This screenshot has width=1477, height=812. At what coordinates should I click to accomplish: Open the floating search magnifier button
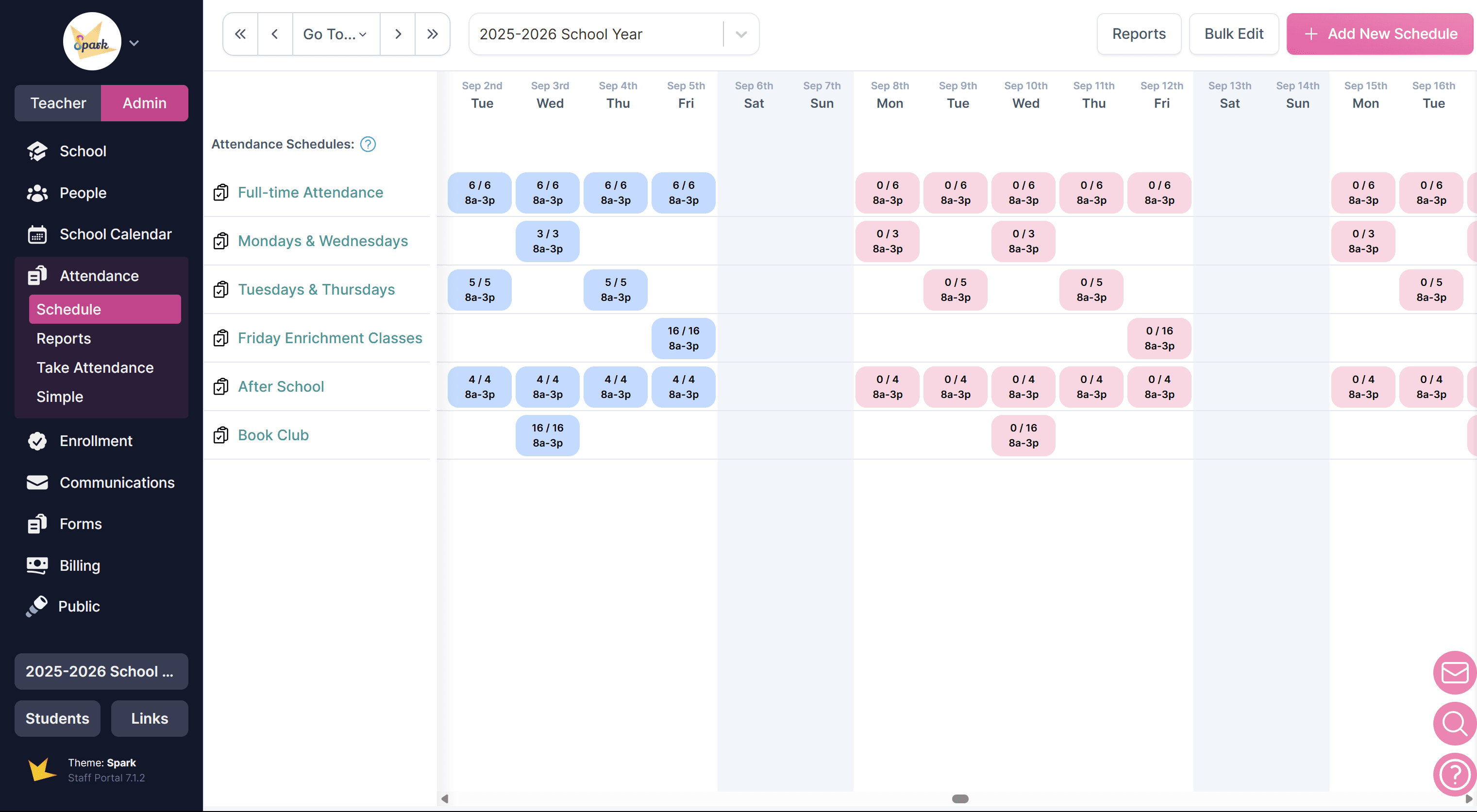coord(1454,723)
